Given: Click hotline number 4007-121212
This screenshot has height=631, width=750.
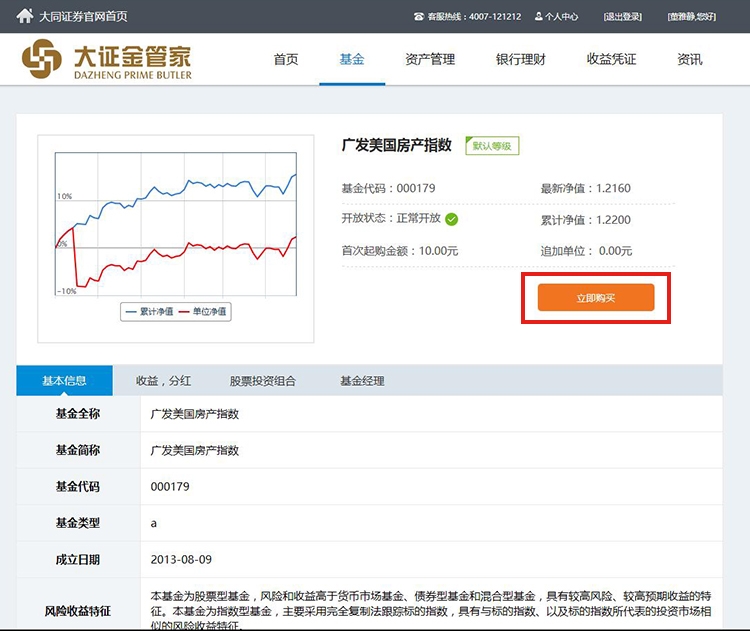Looking at the screenshot, I should click(x=495, y=17).
